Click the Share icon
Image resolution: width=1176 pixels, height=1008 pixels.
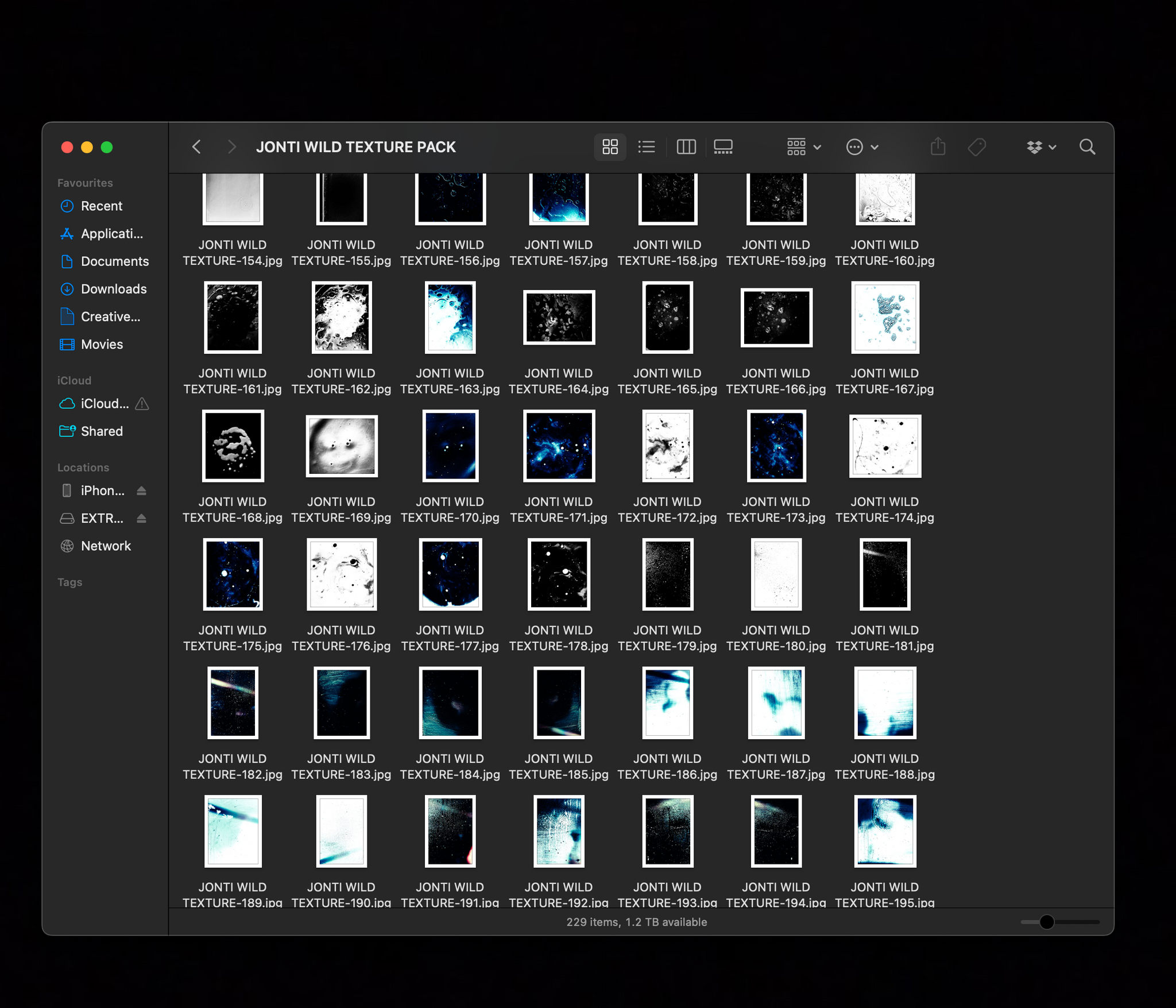(938, 147)
